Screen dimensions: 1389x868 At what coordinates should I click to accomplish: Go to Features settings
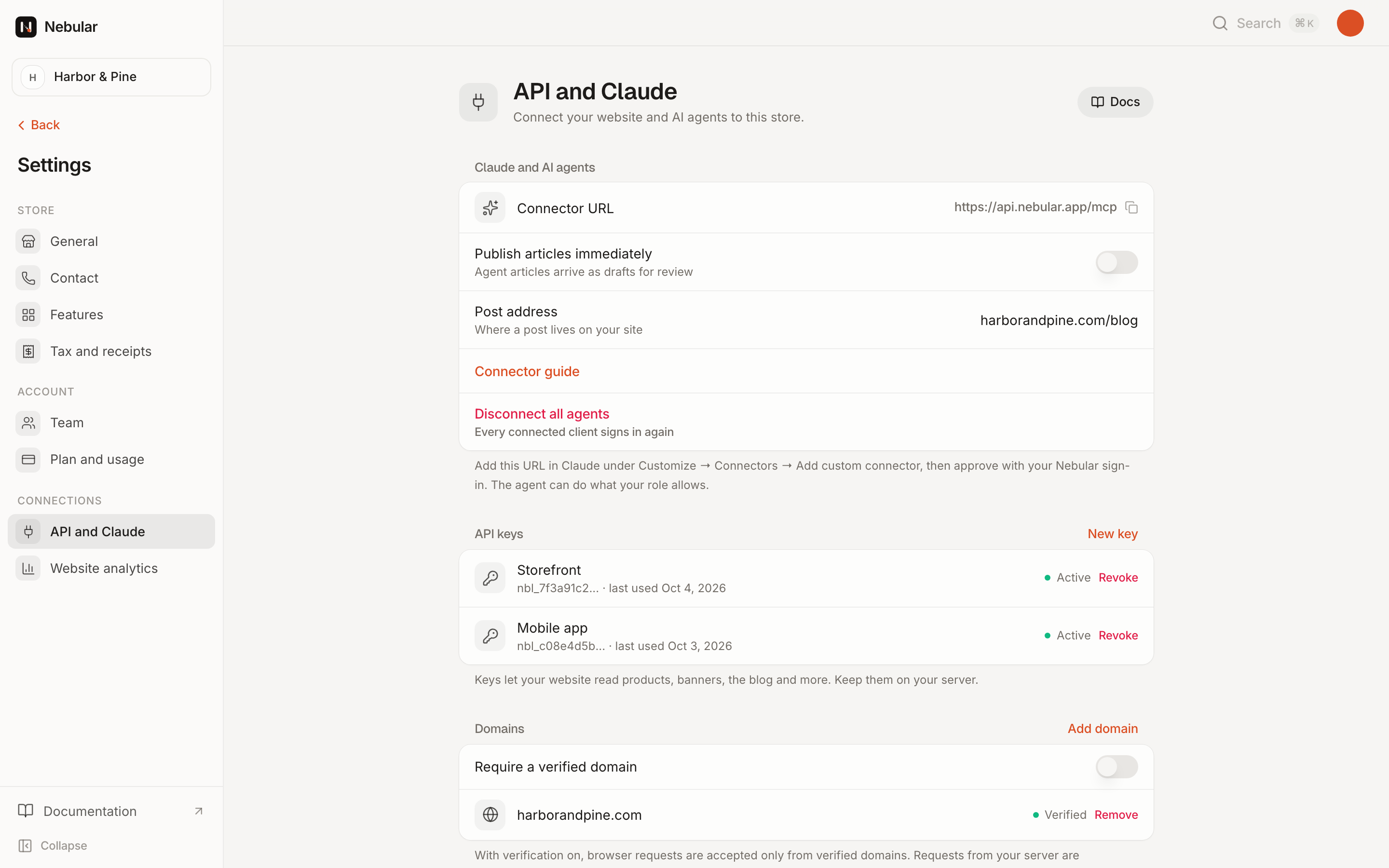111,314
